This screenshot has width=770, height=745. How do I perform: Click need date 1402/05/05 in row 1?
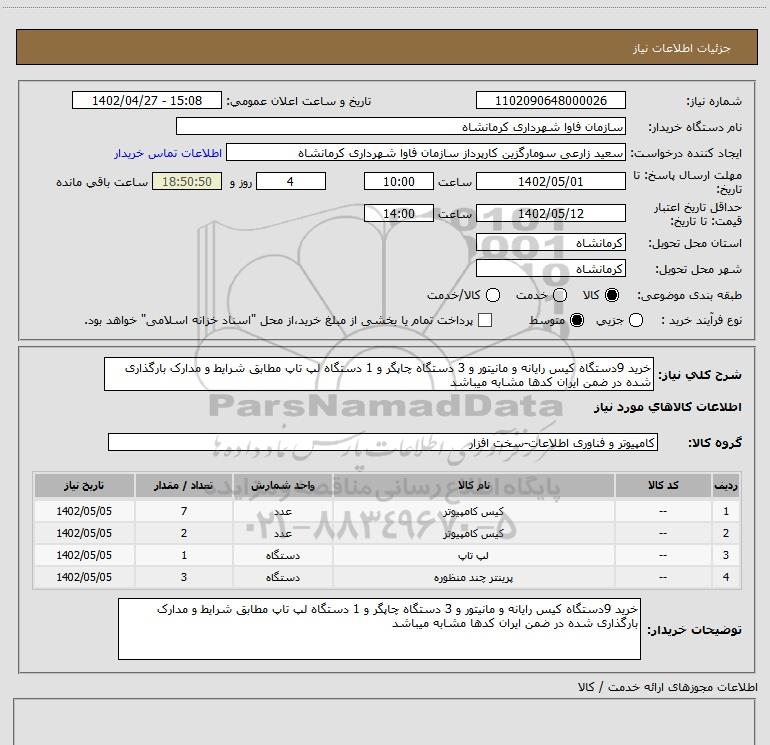pos(84,511)
